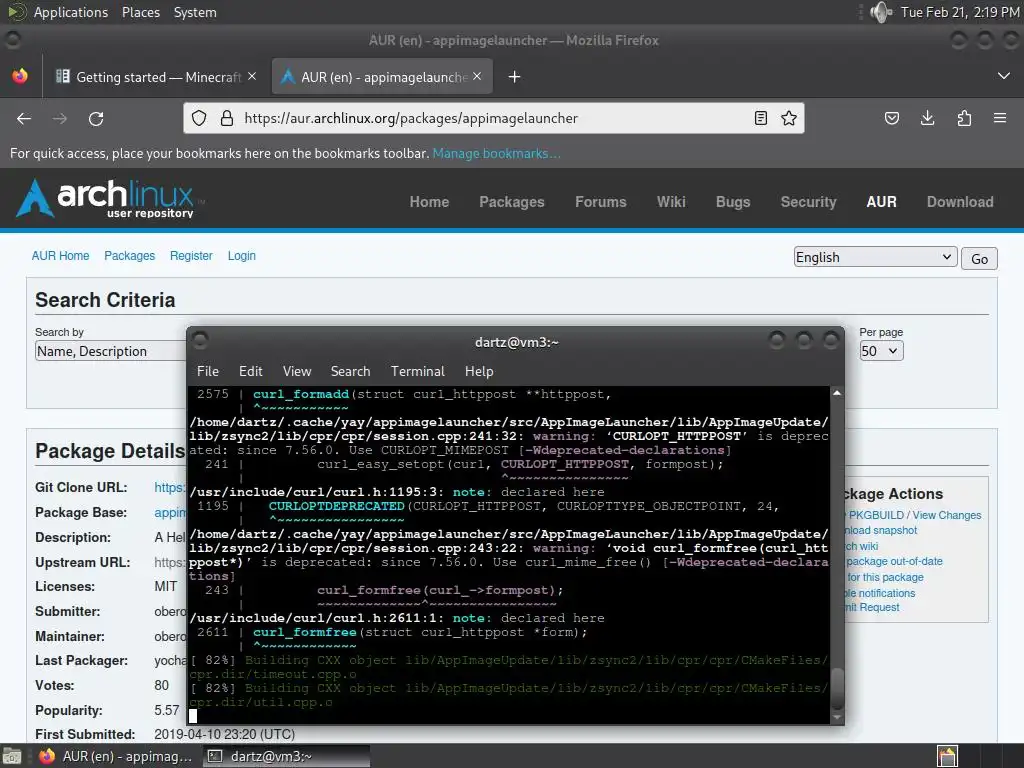This screenshot has width=1024, height=768.
Task: Open the terminal Help menu
Action: tap(479, 372)
